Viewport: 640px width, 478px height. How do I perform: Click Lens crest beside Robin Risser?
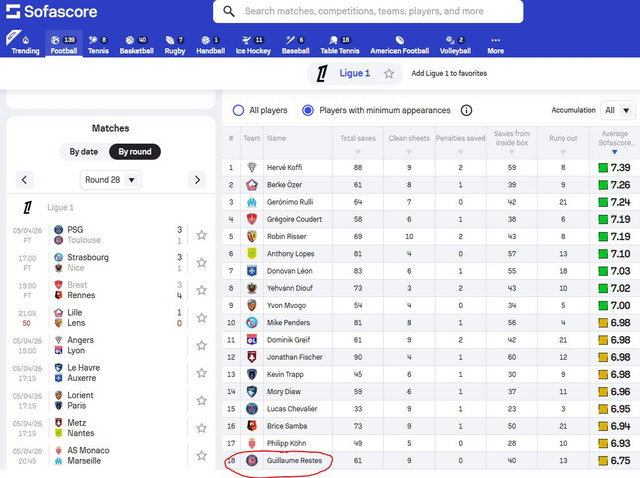click(x=252, y=236)
